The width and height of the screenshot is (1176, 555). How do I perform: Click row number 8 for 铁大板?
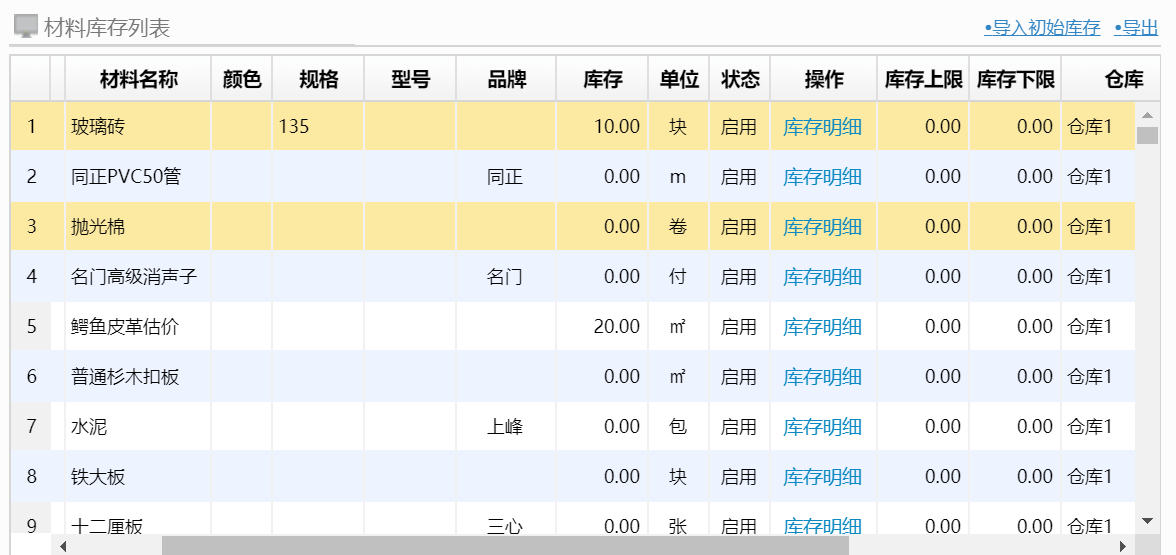(x=31, y=477)
